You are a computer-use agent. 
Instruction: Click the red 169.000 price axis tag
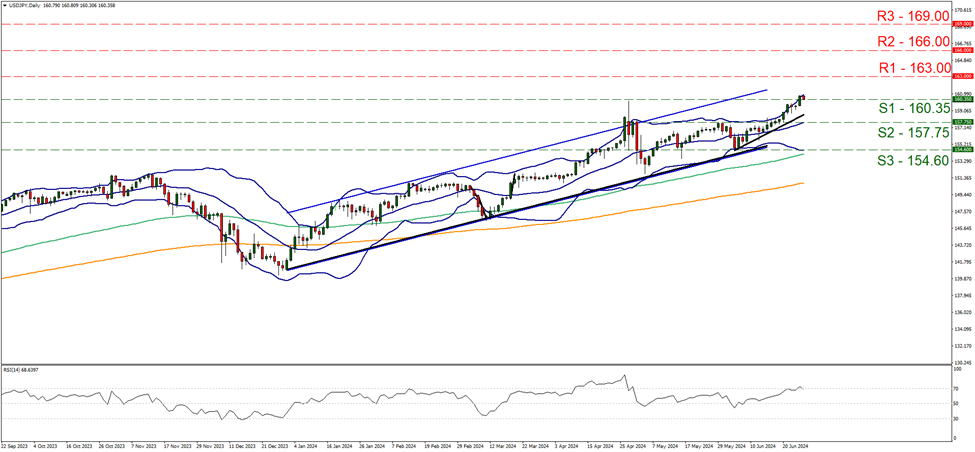click(963, 24)
